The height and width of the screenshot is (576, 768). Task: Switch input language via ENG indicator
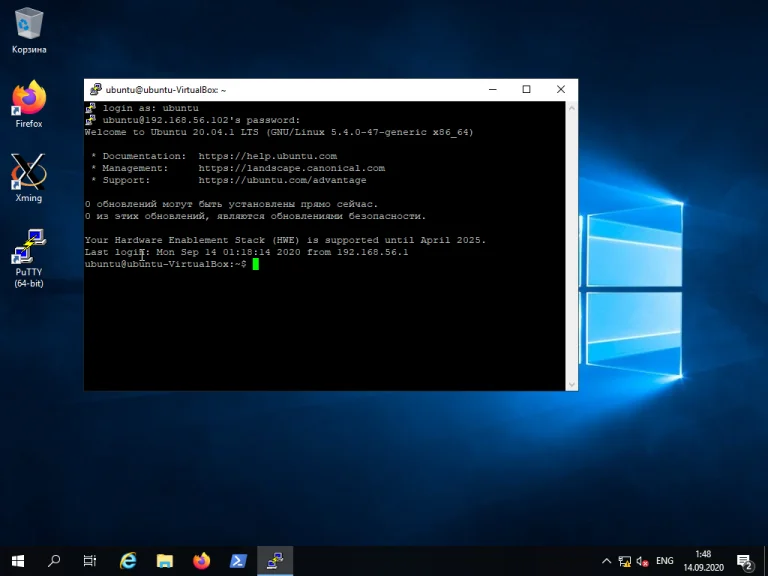665,561
